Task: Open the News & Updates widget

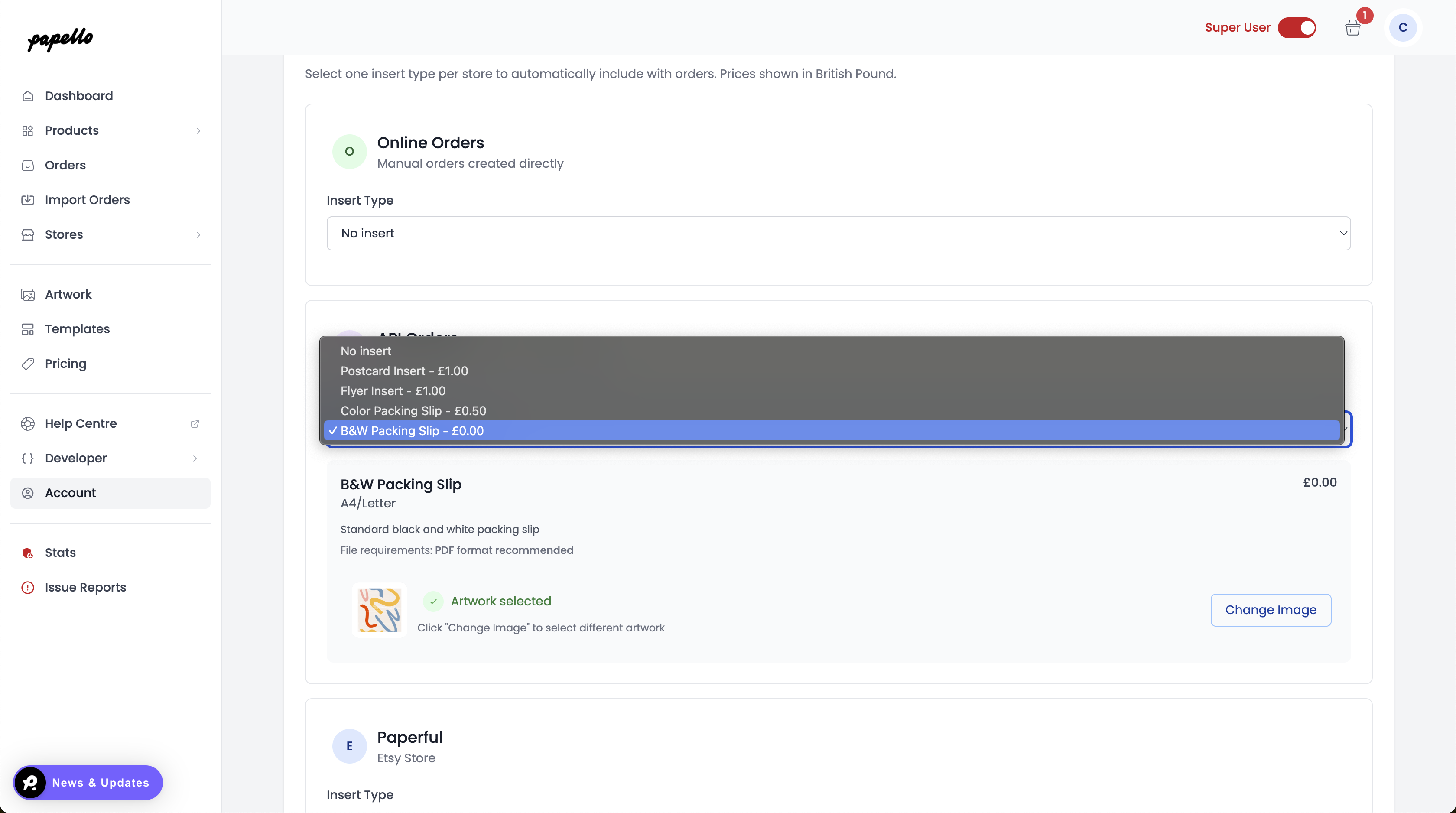Action: (x=88, y=783)
